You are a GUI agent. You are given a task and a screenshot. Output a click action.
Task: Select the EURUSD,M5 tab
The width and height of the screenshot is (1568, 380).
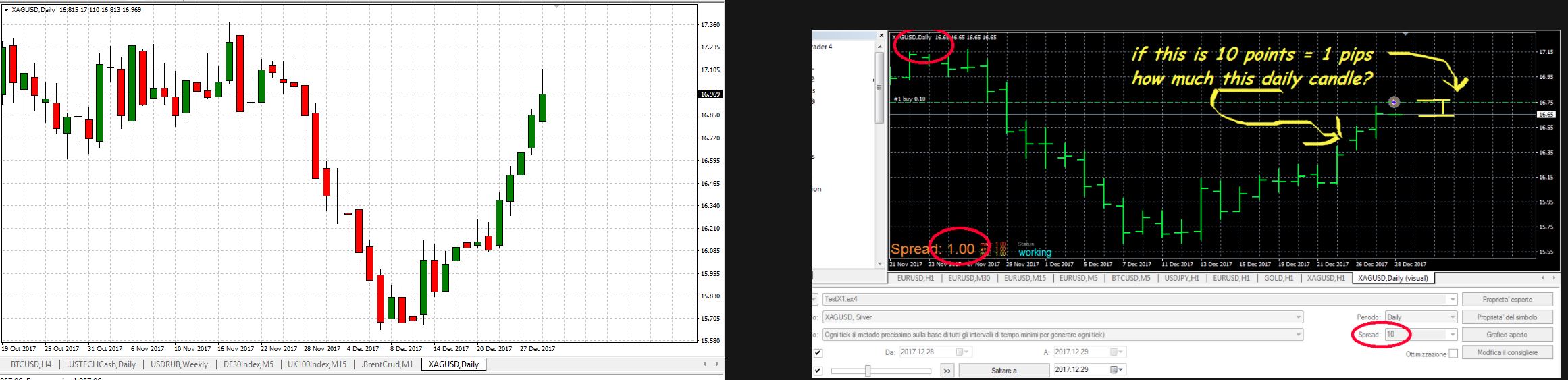1078,278
